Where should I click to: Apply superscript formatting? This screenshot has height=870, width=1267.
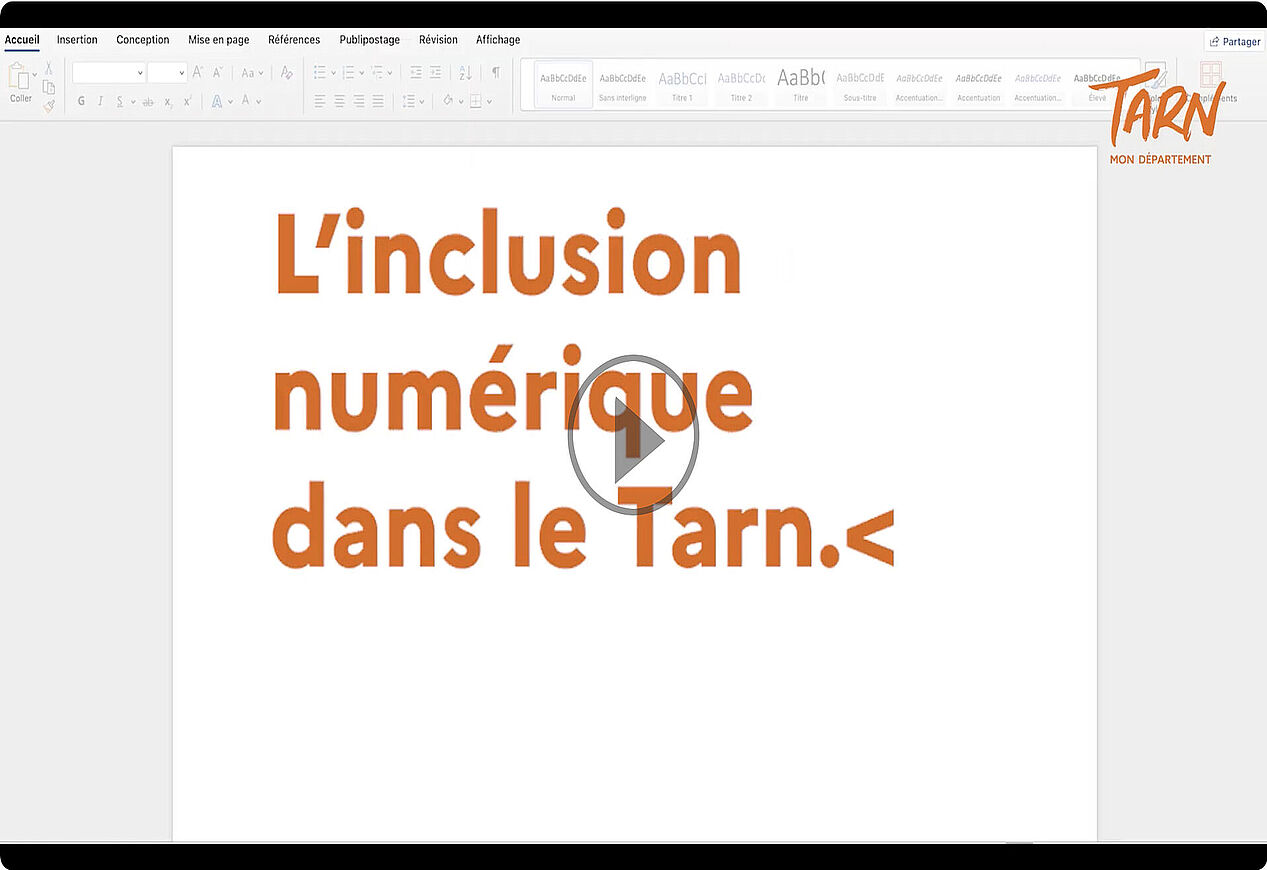click(x=187, y=101)
